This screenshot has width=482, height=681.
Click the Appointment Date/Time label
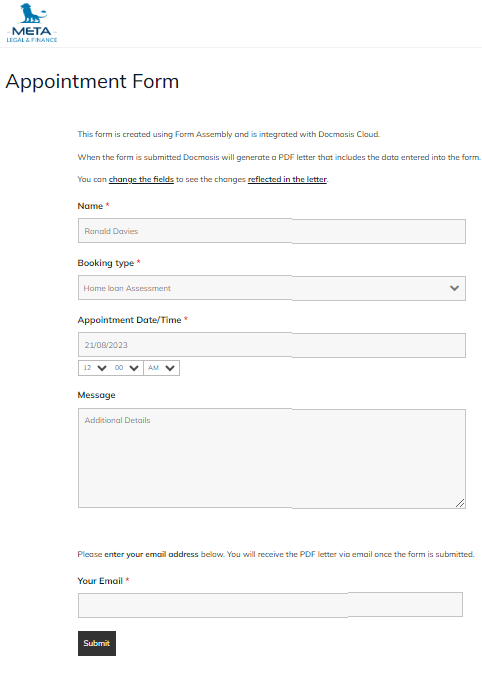129,320
